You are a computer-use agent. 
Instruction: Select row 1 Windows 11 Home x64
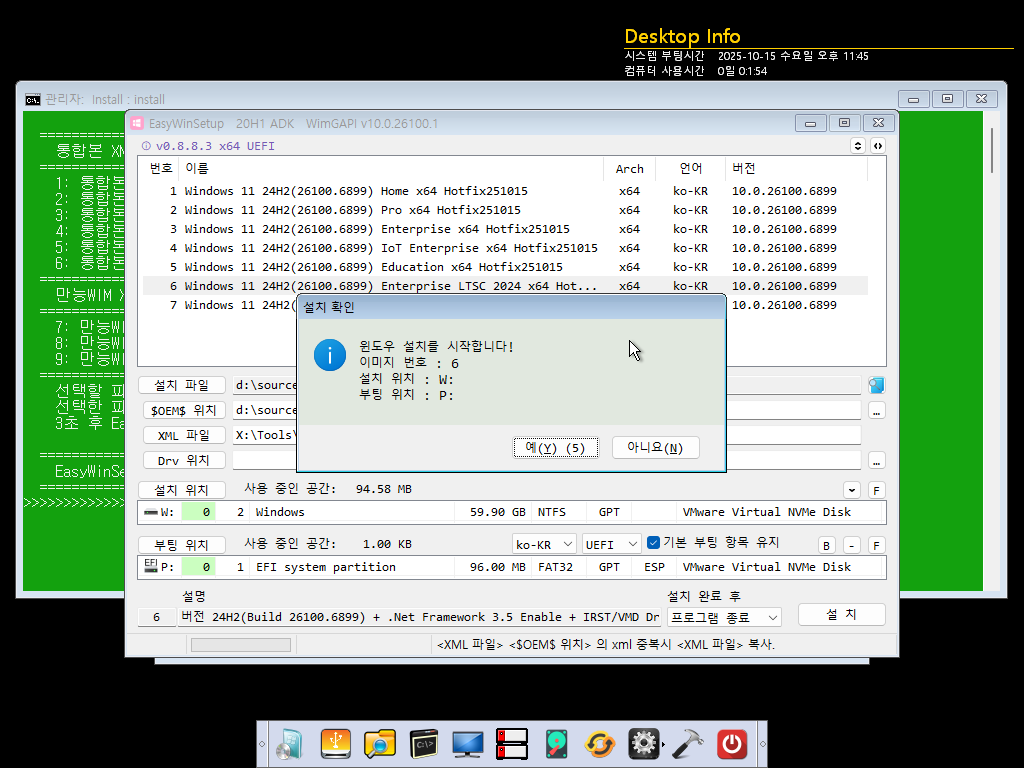pos(505,191)
